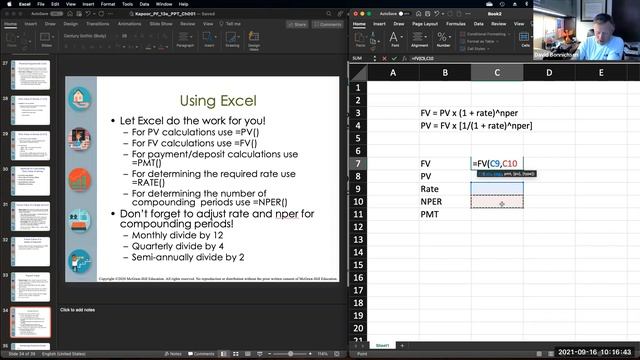Click the PowerPoint Home icon in title bar

click(70, 14)
